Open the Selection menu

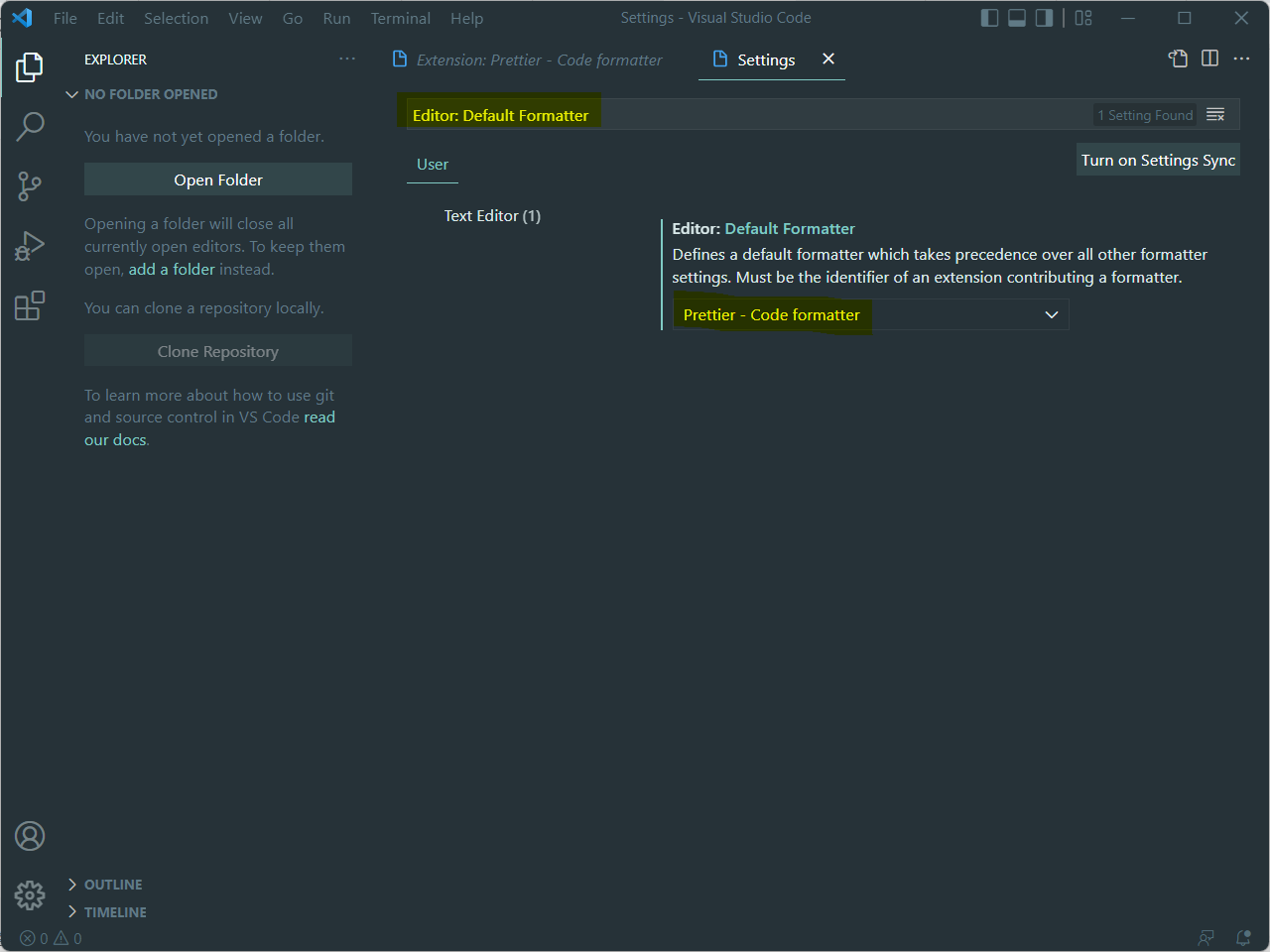177,18
